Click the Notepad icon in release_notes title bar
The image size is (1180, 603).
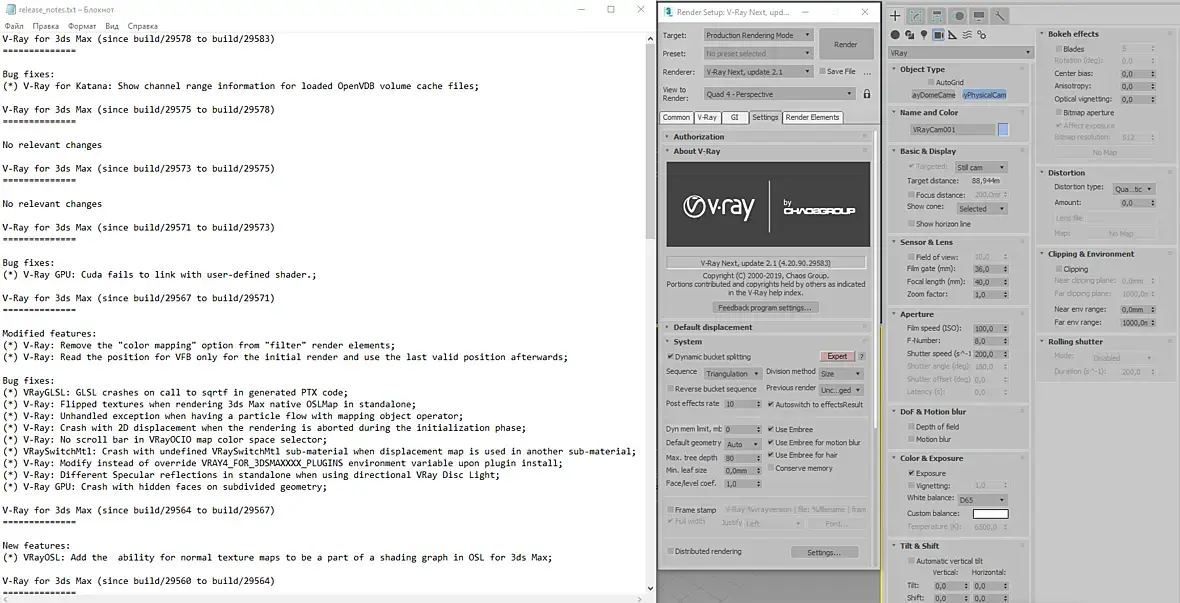(x=11, y=10)
